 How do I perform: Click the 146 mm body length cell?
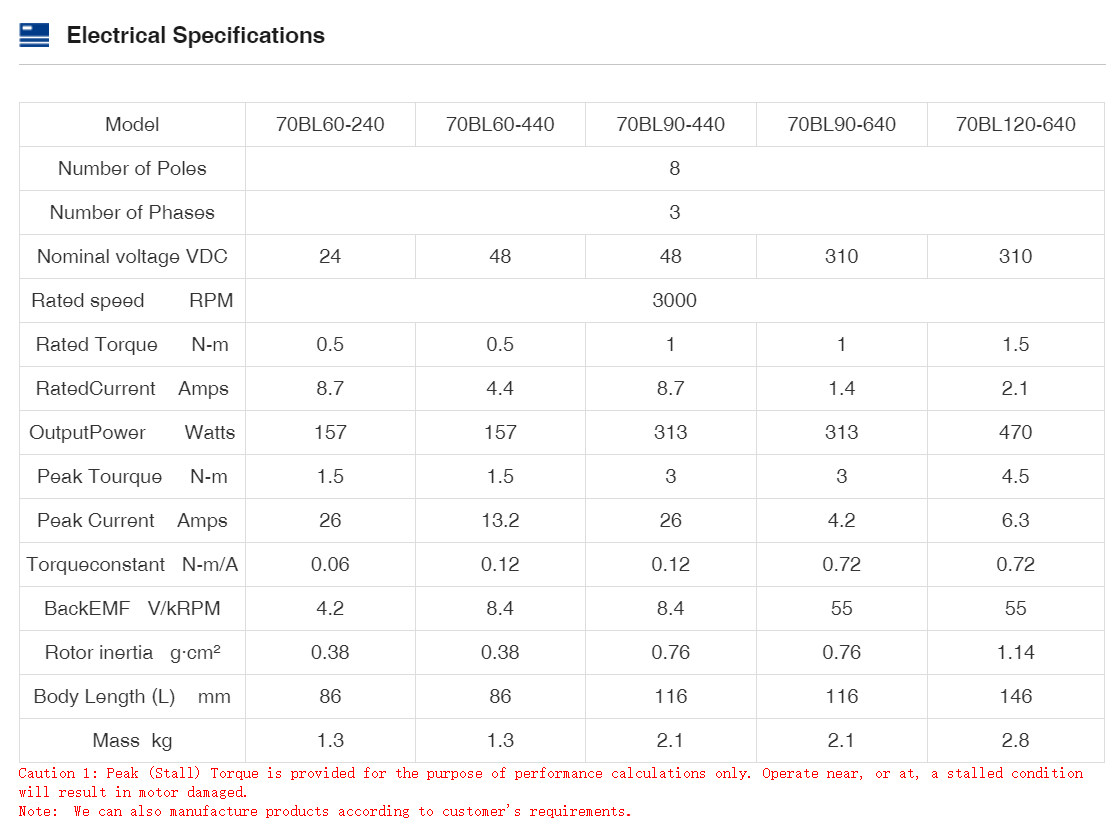point(1015,697)
